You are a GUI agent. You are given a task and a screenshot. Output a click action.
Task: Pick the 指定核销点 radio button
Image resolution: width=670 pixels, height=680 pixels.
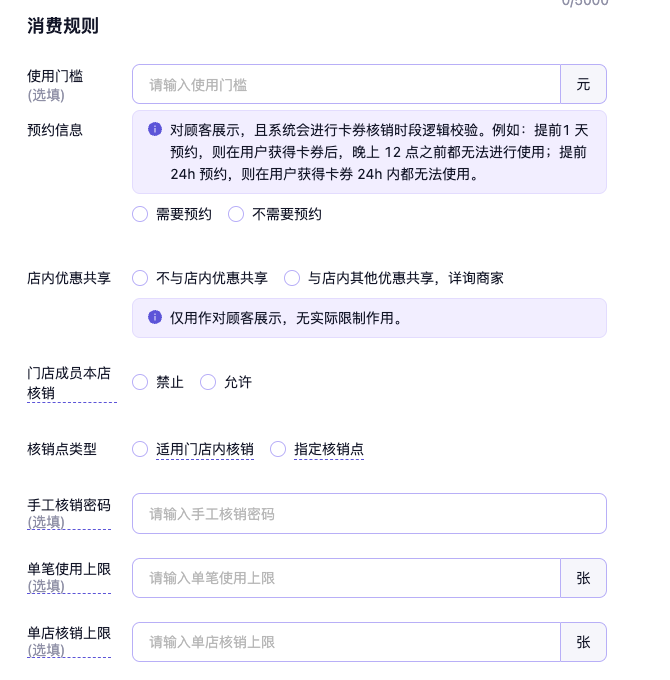[x=278, y=450]
